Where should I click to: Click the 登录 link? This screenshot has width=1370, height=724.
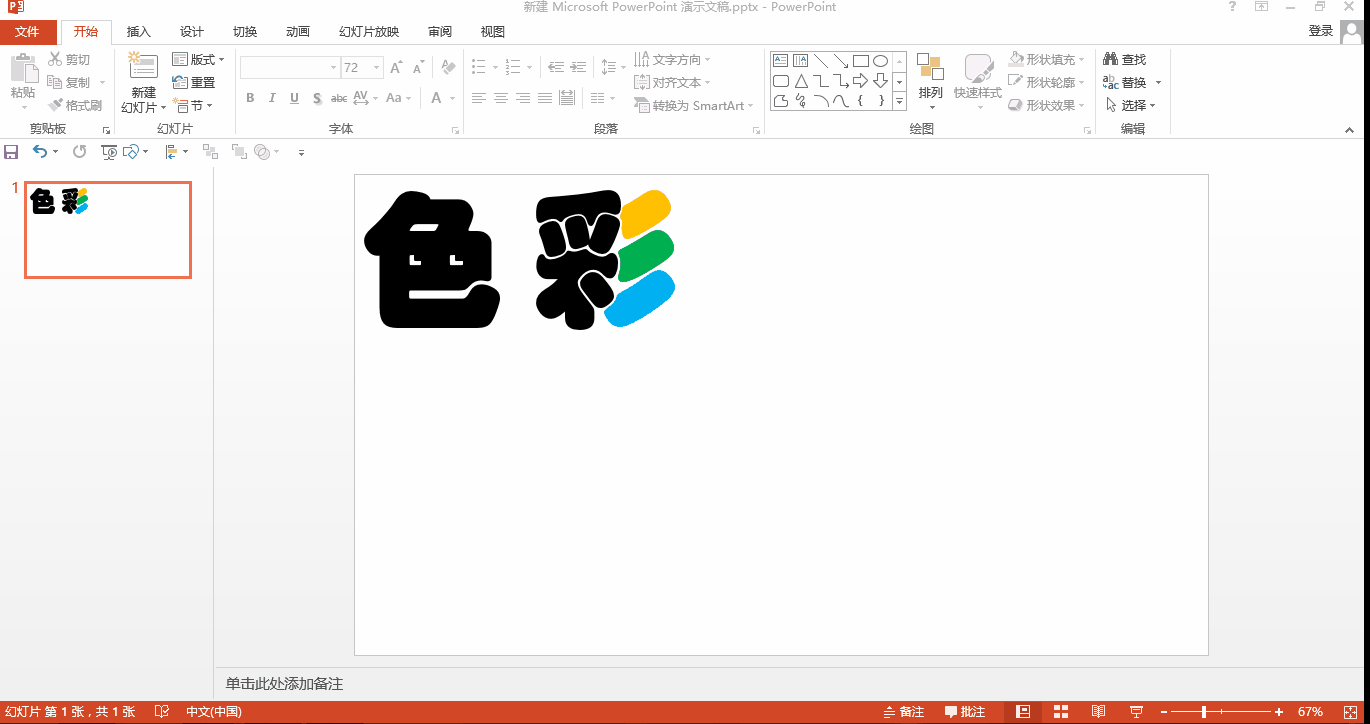coord(1320,31)
